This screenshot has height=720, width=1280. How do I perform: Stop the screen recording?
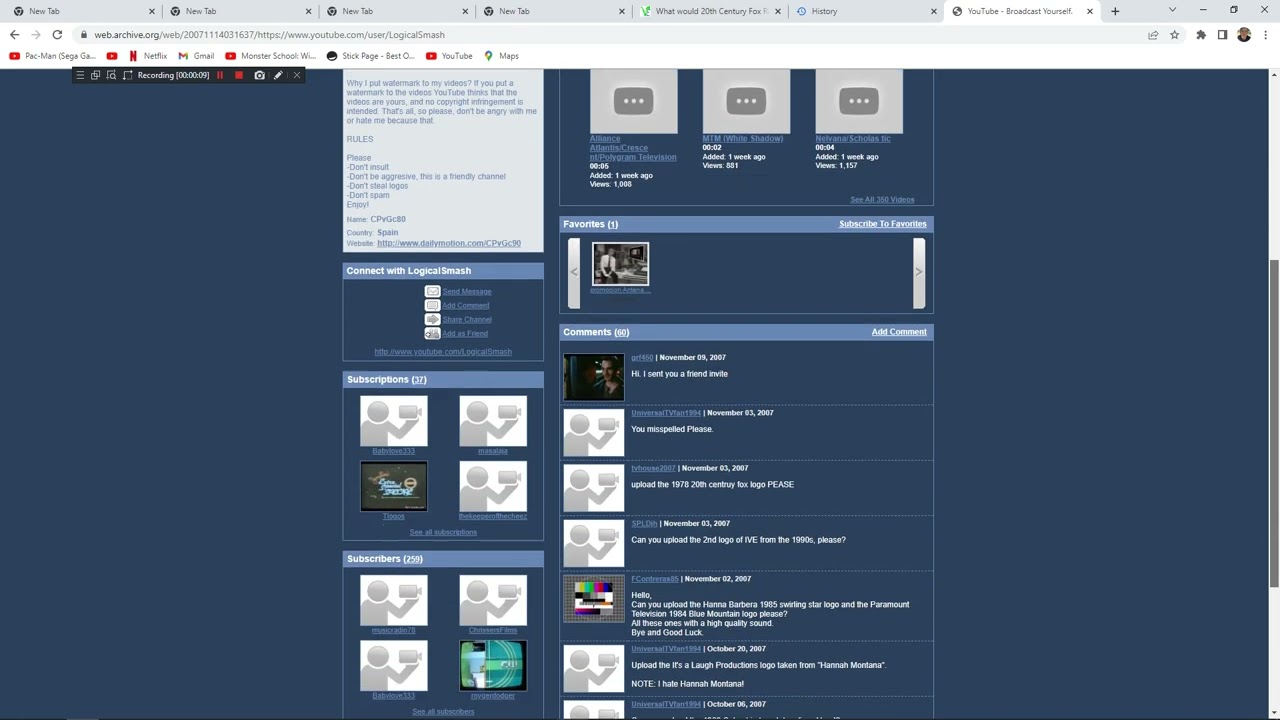tap(239, 75)
